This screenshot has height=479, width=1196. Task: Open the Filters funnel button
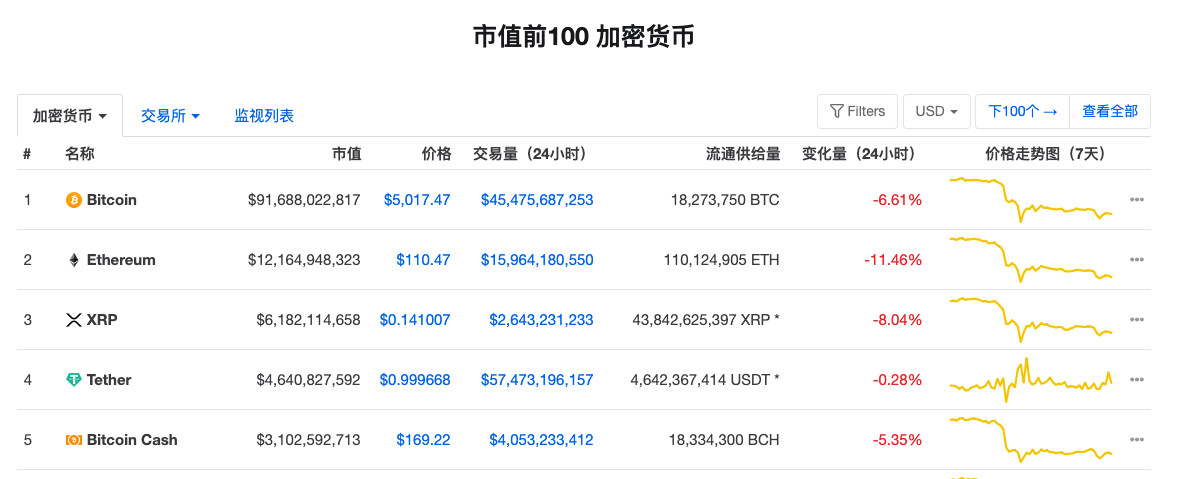click(857, 111)
